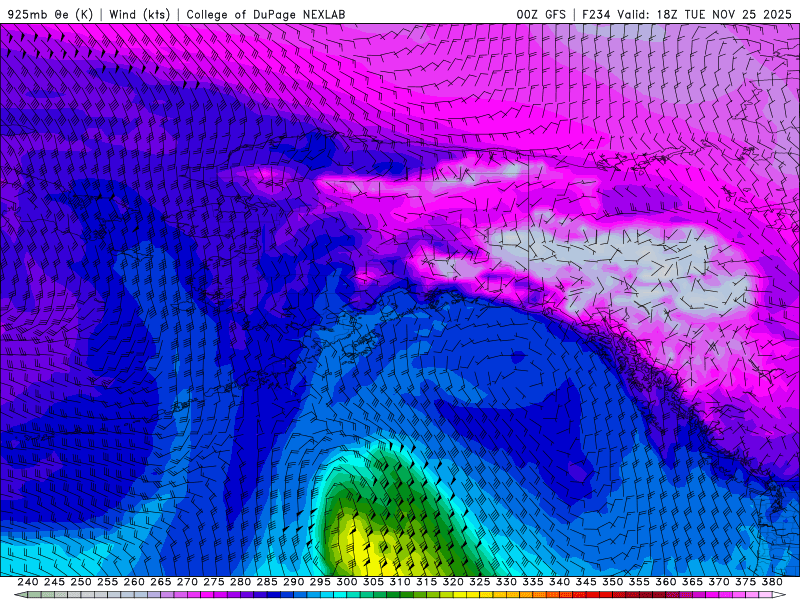Click the 355 value on the color scale

(x=639, y=582)
